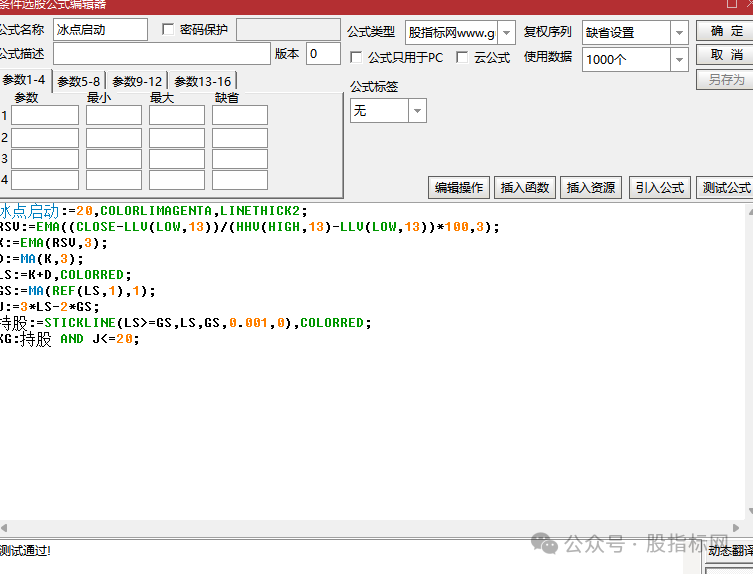Click the code line LS:=K+D,COLORRED

click(x=66, y=275)
